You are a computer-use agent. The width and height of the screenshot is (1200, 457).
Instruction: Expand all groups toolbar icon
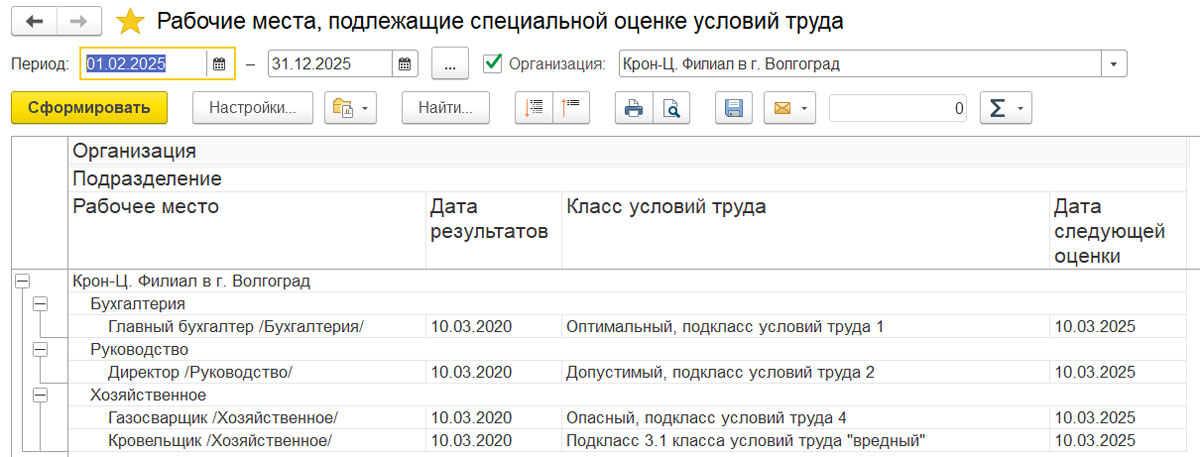click(534, 108)
